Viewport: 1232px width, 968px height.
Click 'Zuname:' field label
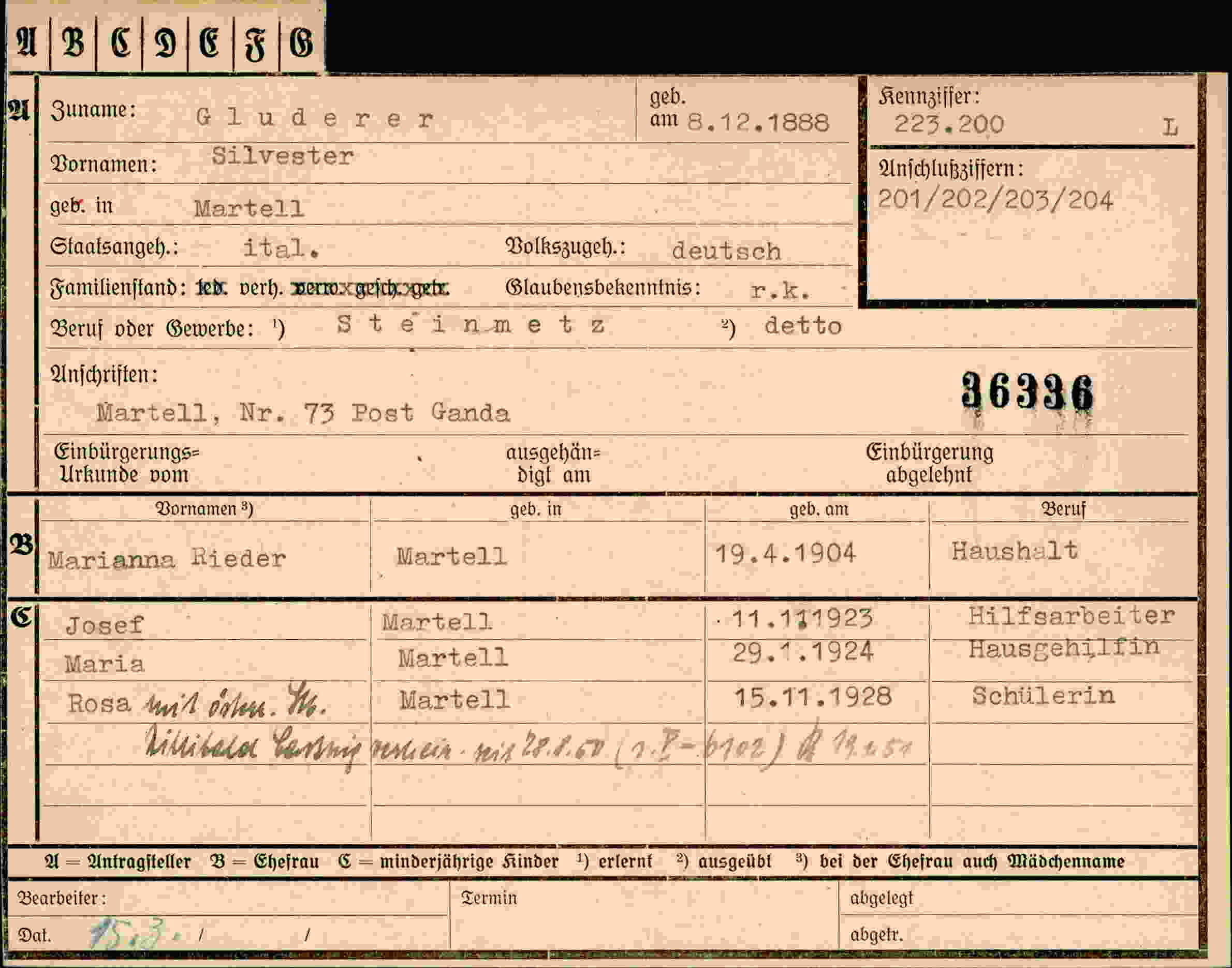coord(94,109)
